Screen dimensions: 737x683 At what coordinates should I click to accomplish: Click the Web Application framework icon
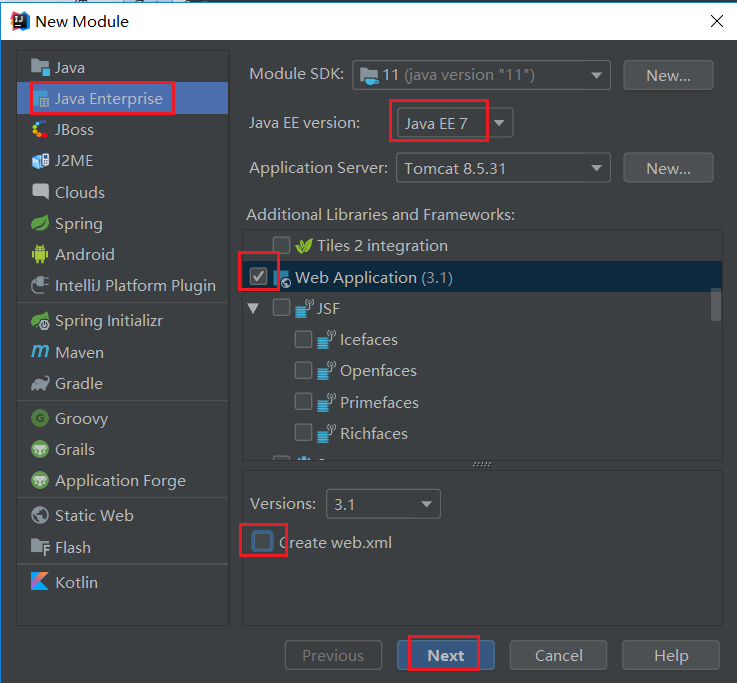pyautogui.click(x=282, y=278)
